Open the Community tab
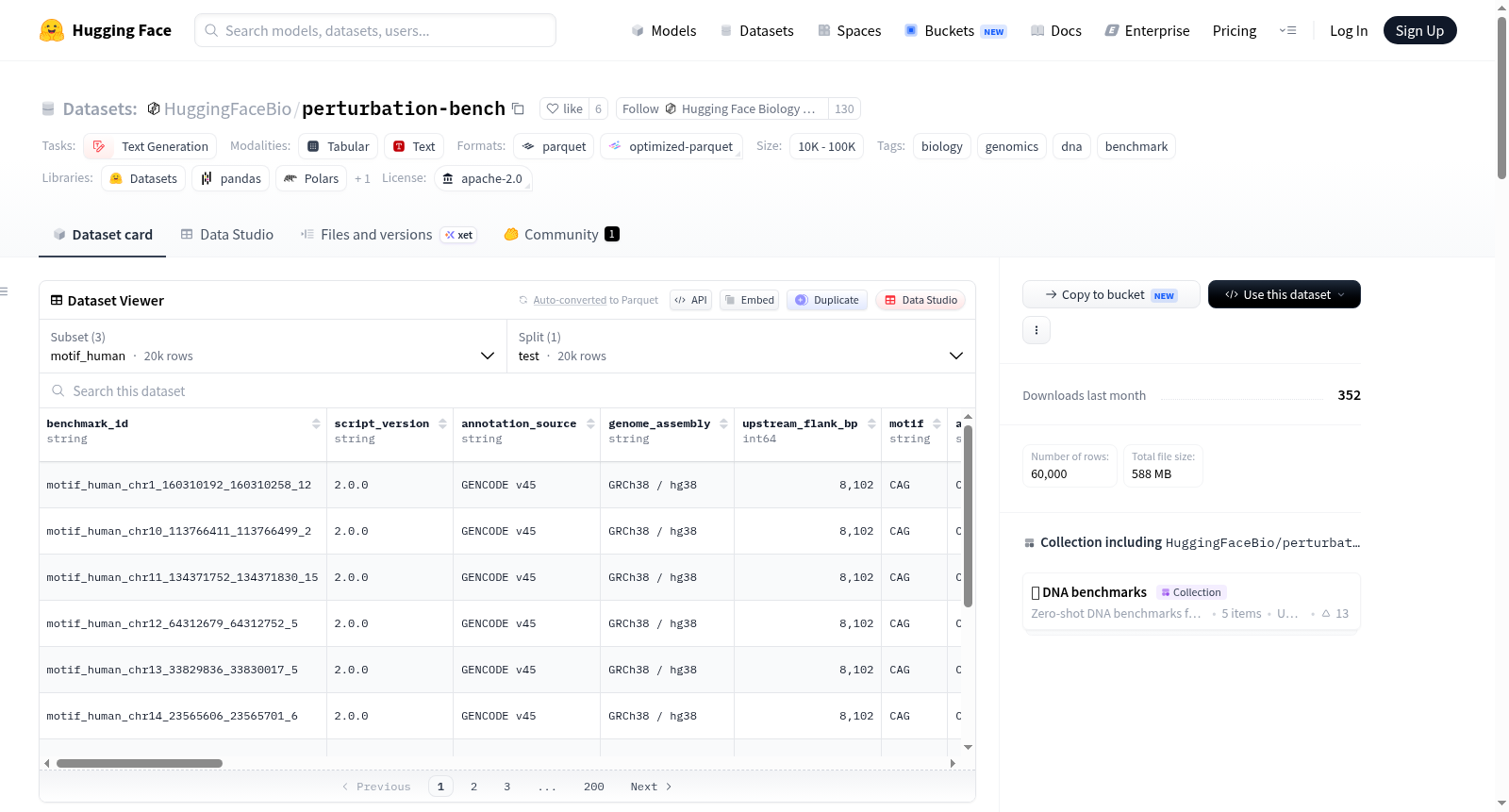 coord(562,235)
